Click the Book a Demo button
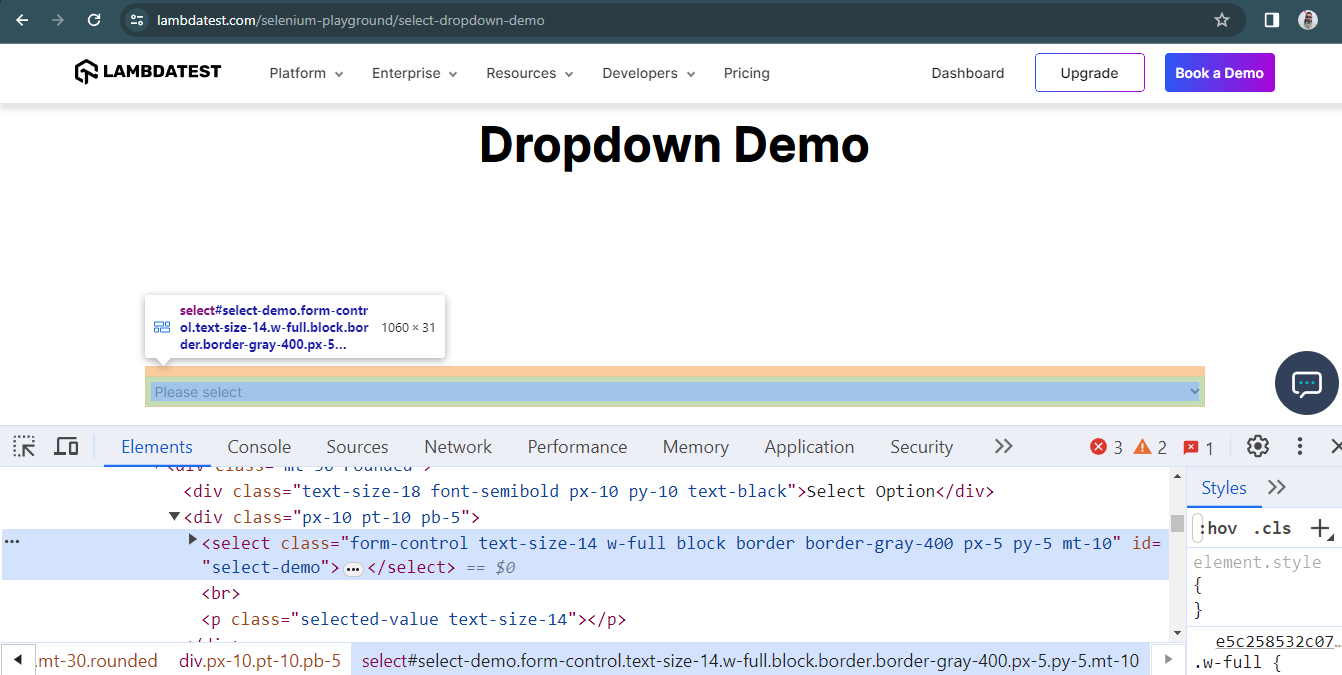Screen dimensions: 1342x675 [x=1219, y=73]
